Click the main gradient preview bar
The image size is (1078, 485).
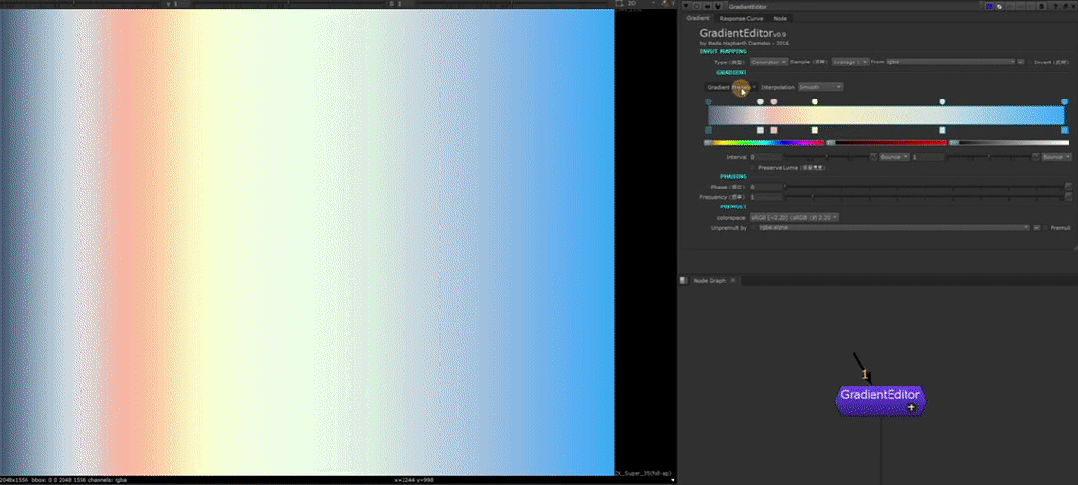point(886,115)
